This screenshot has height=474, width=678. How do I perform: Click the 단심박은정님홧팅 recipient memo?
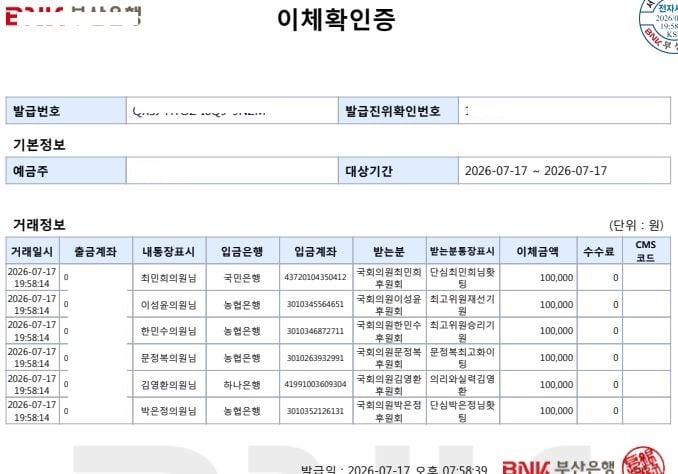(462, 411)
